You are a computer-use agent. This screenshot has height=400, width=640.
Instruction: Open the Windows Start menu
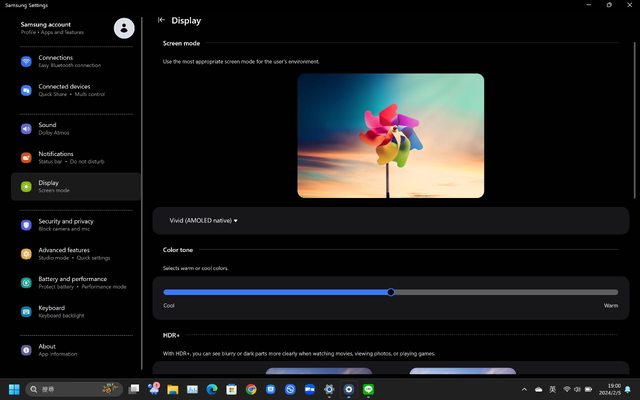pyautogui.click(x=14, y=389)
